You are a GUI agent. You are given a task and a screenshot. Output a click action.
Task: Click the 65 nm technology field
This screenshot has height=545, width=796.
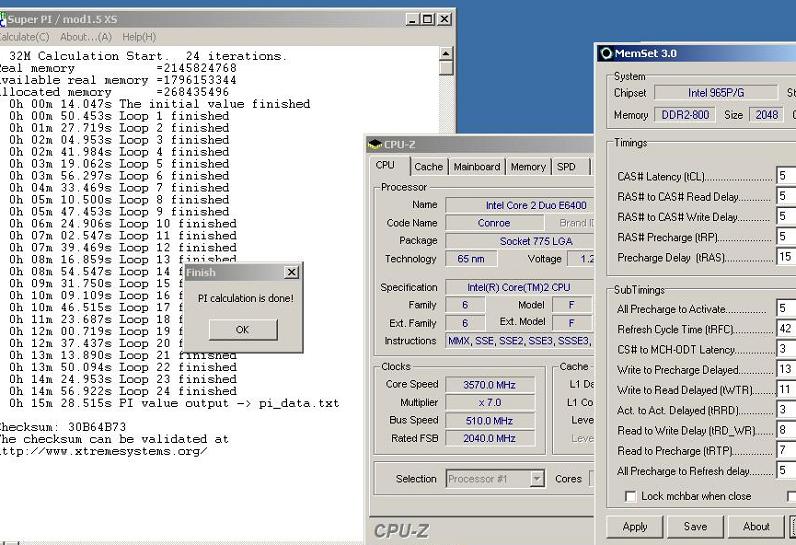471,259
